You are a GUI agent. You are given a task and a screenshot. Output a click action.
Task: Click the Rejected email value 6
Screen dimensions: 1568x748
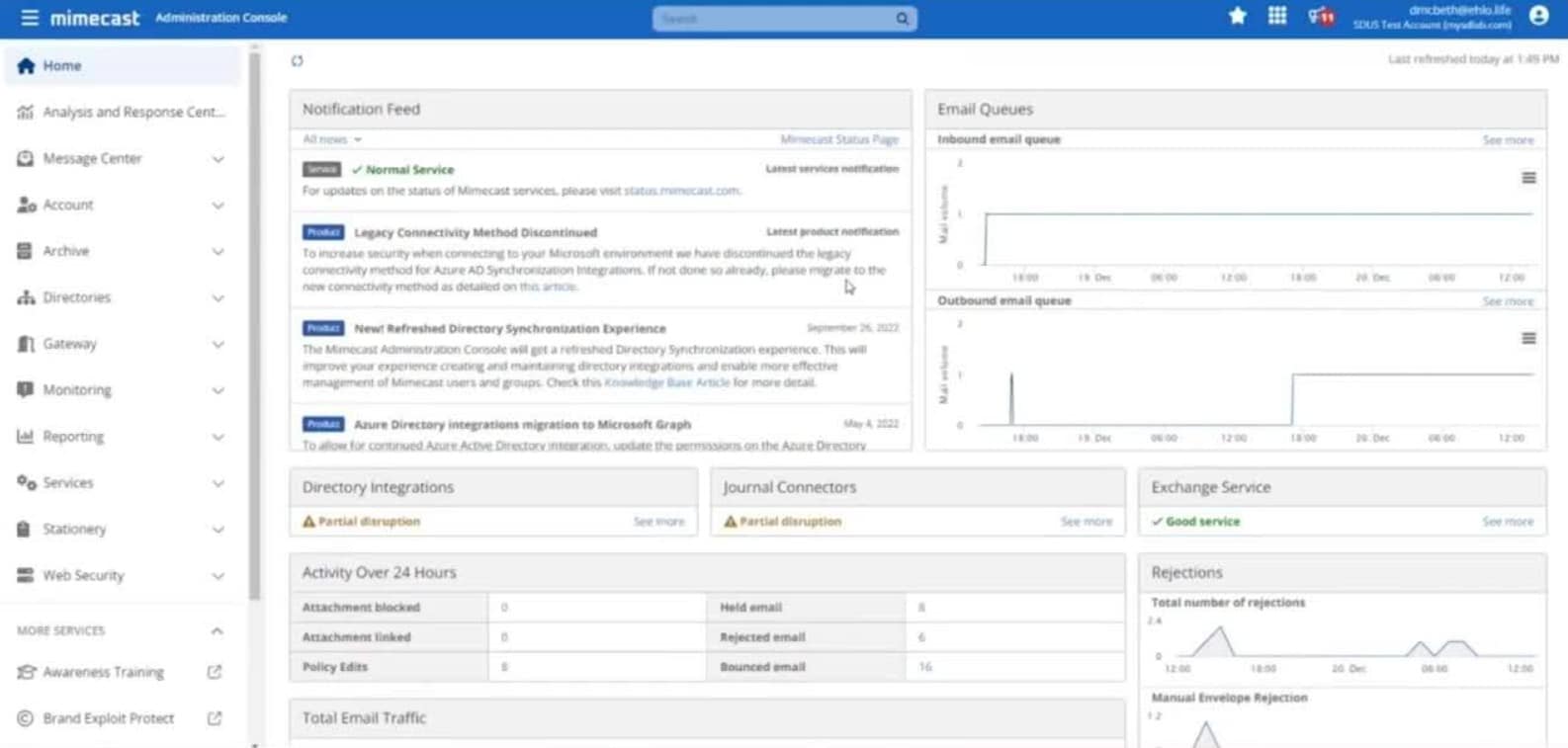coord(921,637)
